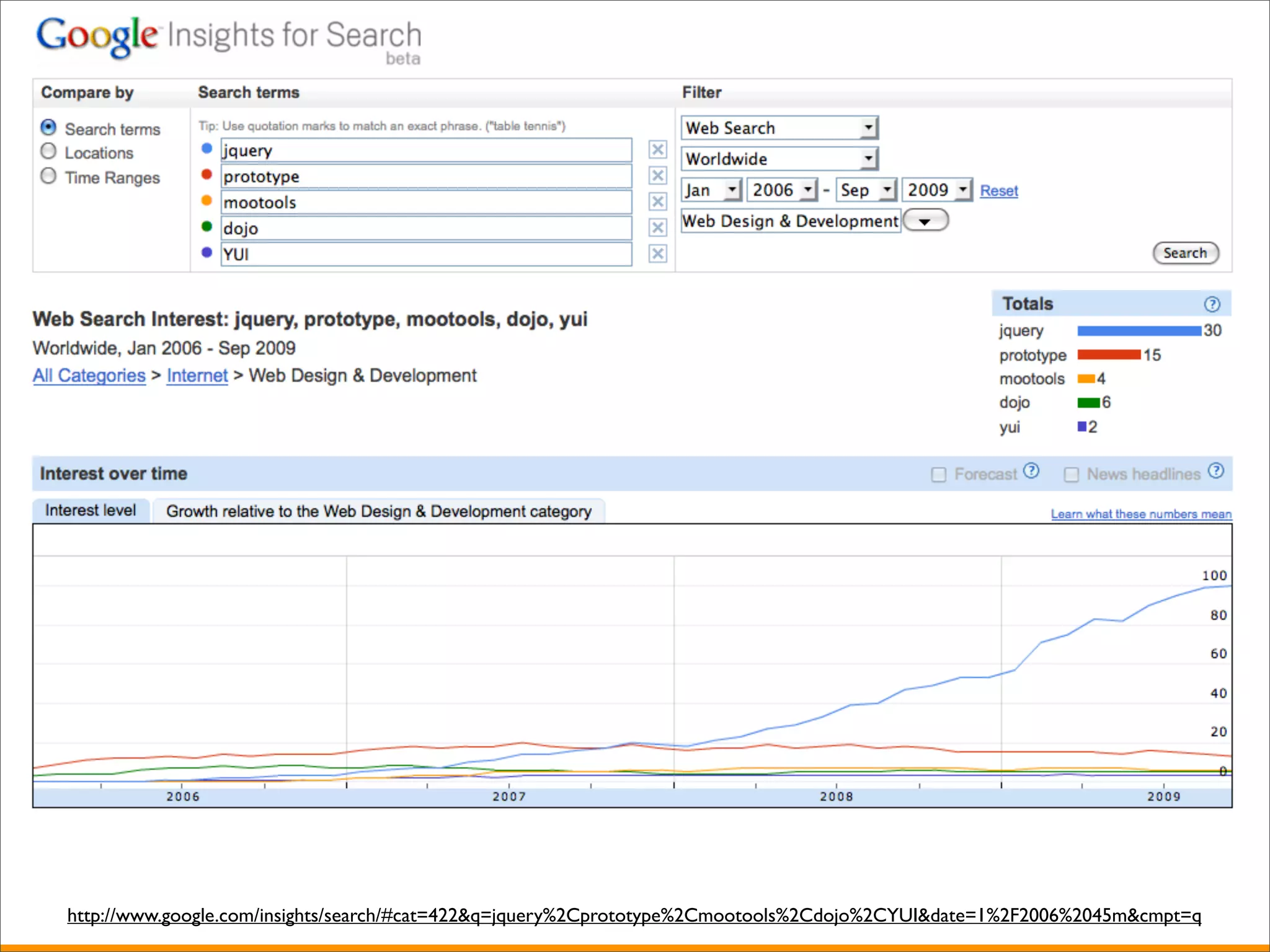Click the Web Design & Development category field
1270x952 pixels.
click(791, 221)
